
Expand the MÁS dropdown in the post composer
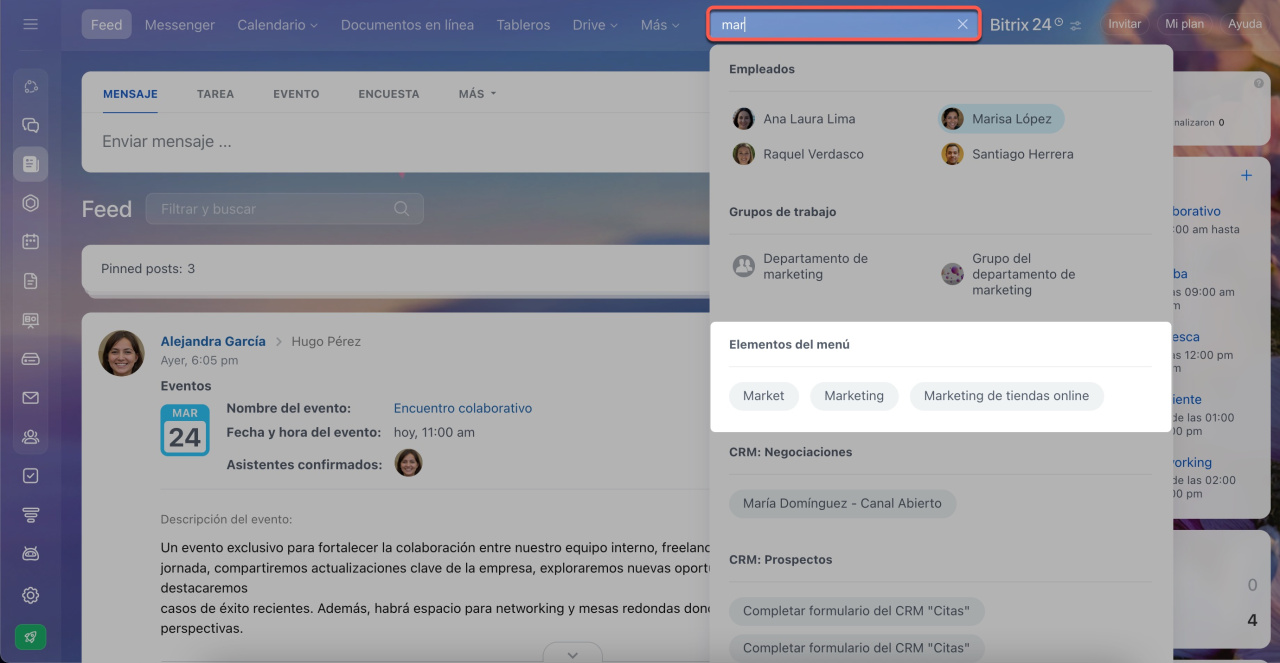click(x=477, y=94)
